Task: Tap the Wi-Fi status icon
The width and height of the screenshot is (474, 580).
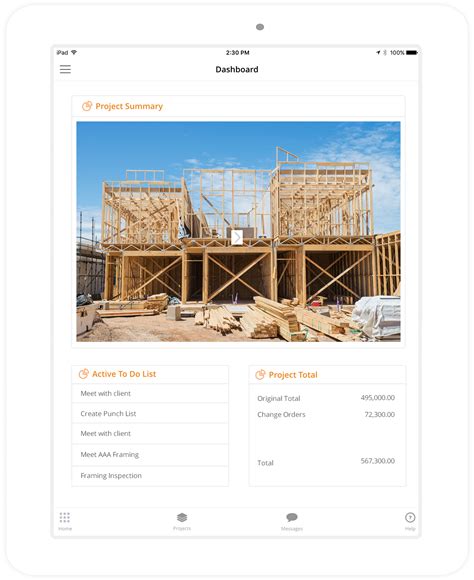Action: tap(74, 53)
